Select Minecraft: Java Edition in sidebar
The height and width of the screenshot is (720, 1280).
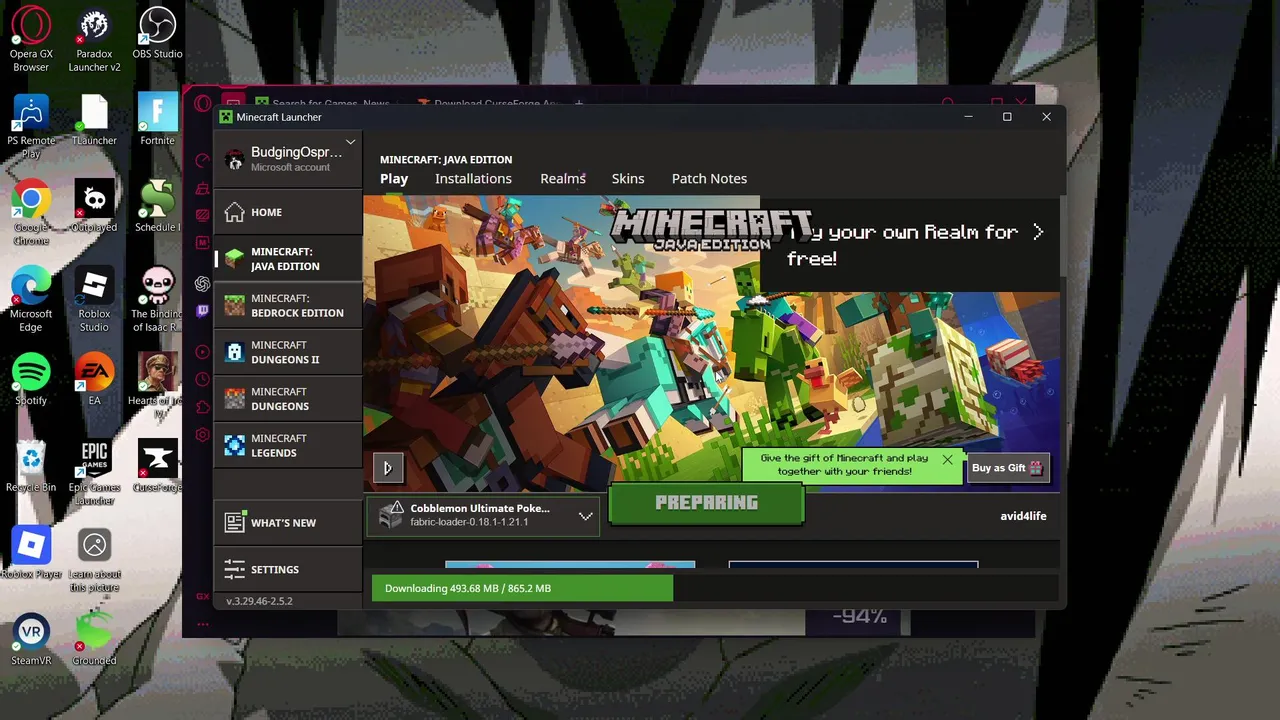coord(288,259)
